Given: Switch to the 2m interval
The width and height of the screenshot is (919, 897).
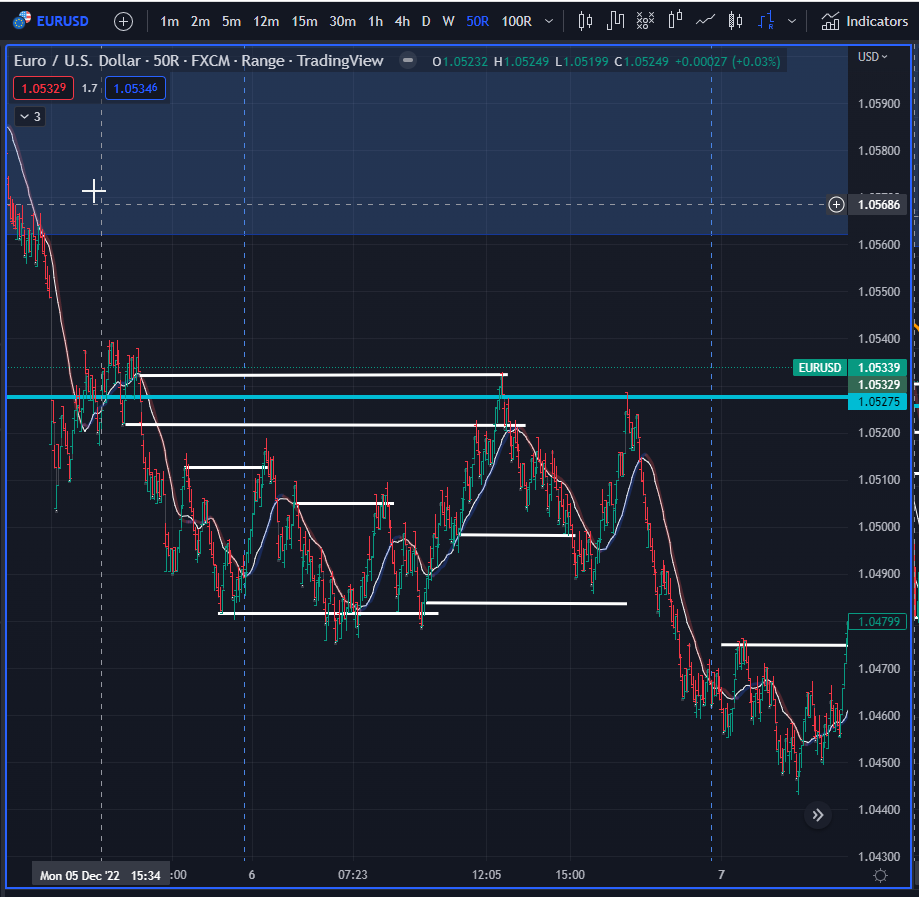Looking at the screenshot, I should pyautogui.click(x=200, y=22).
